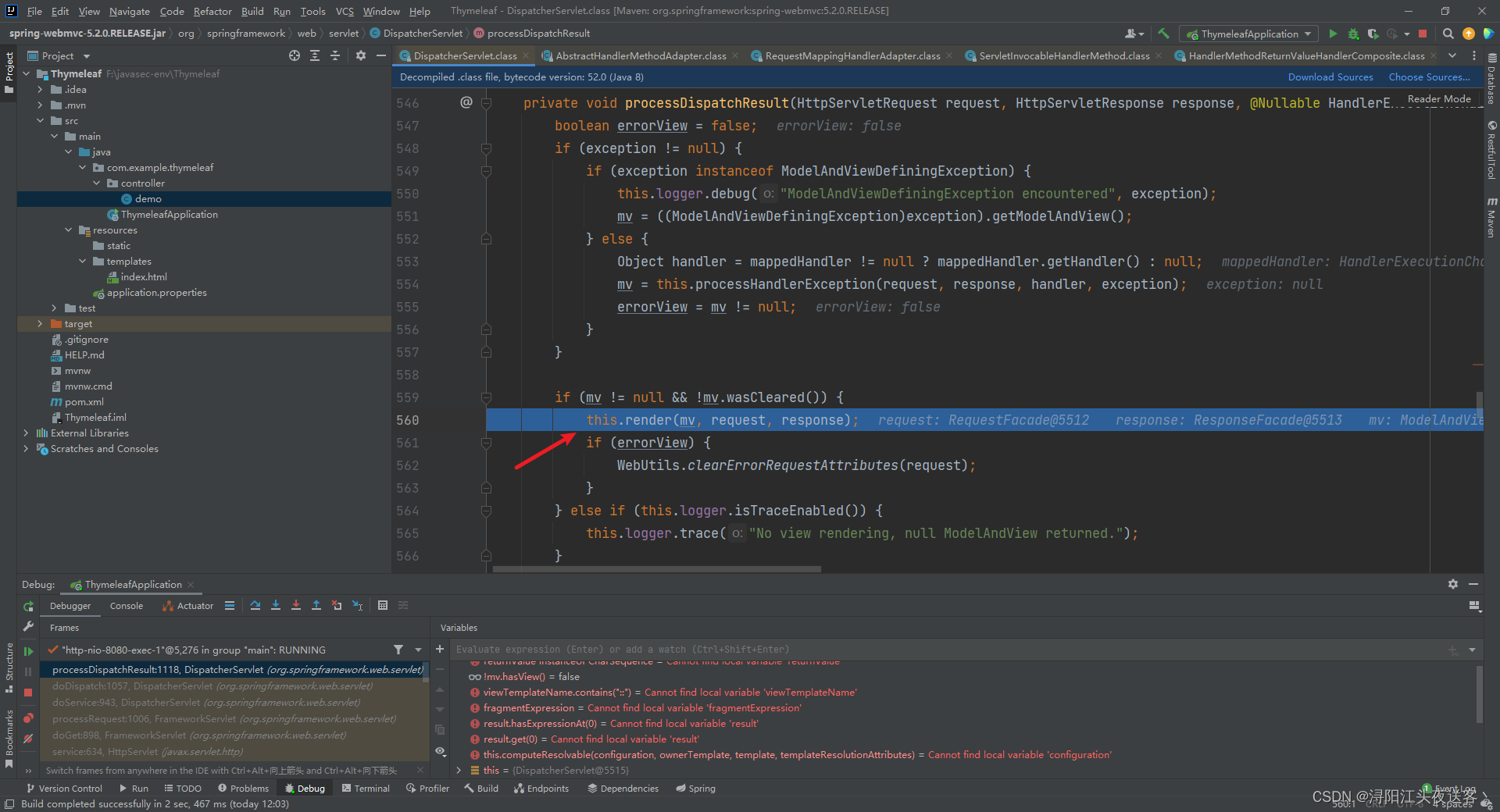This screenshot has width=1500, height=812.
Task: Rerun ThymeleafApplication debug session
Action: (x=28, y=607)
